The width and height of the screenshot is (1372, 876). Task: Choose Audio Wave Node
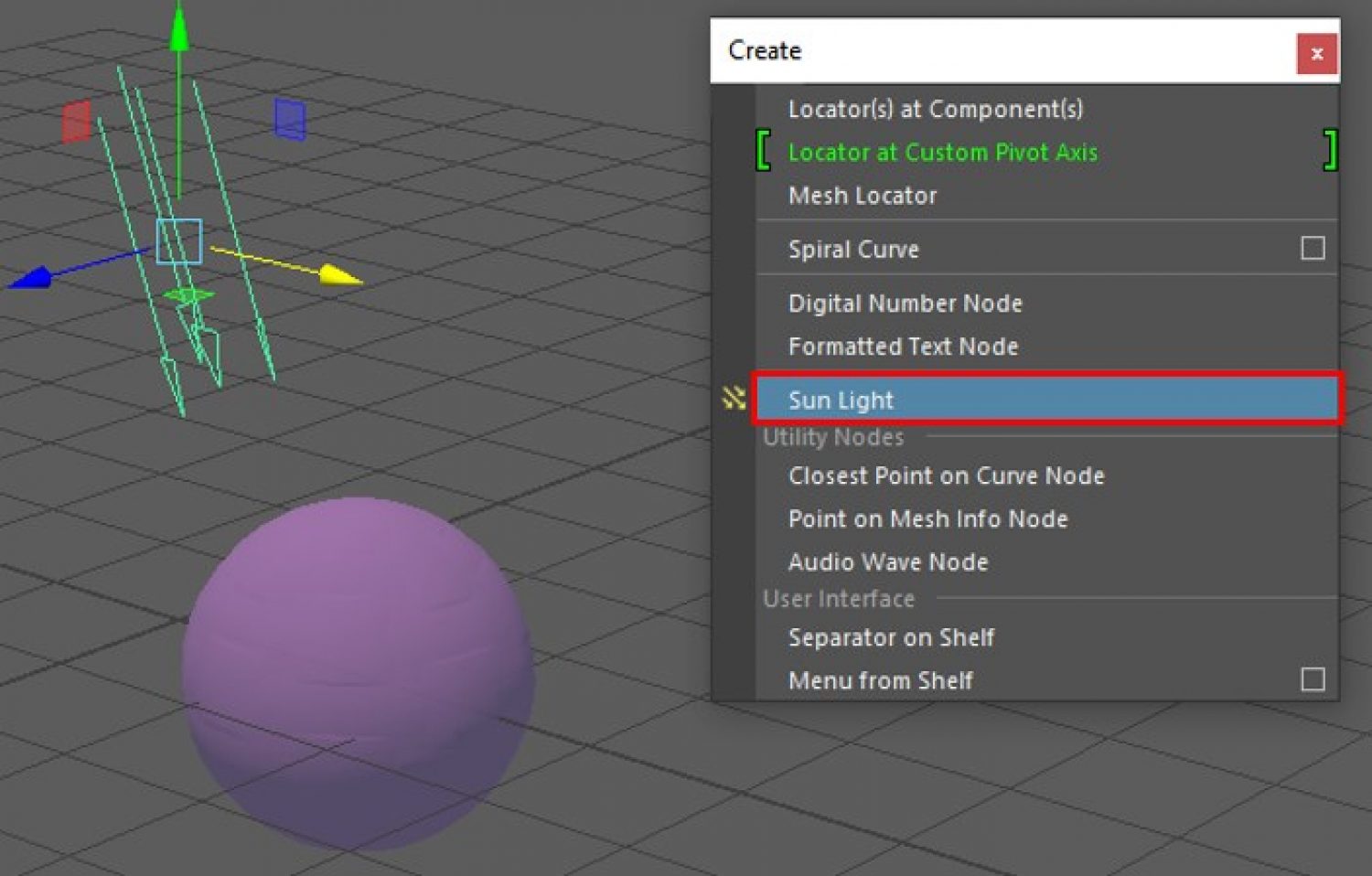[x=887, y=562]
